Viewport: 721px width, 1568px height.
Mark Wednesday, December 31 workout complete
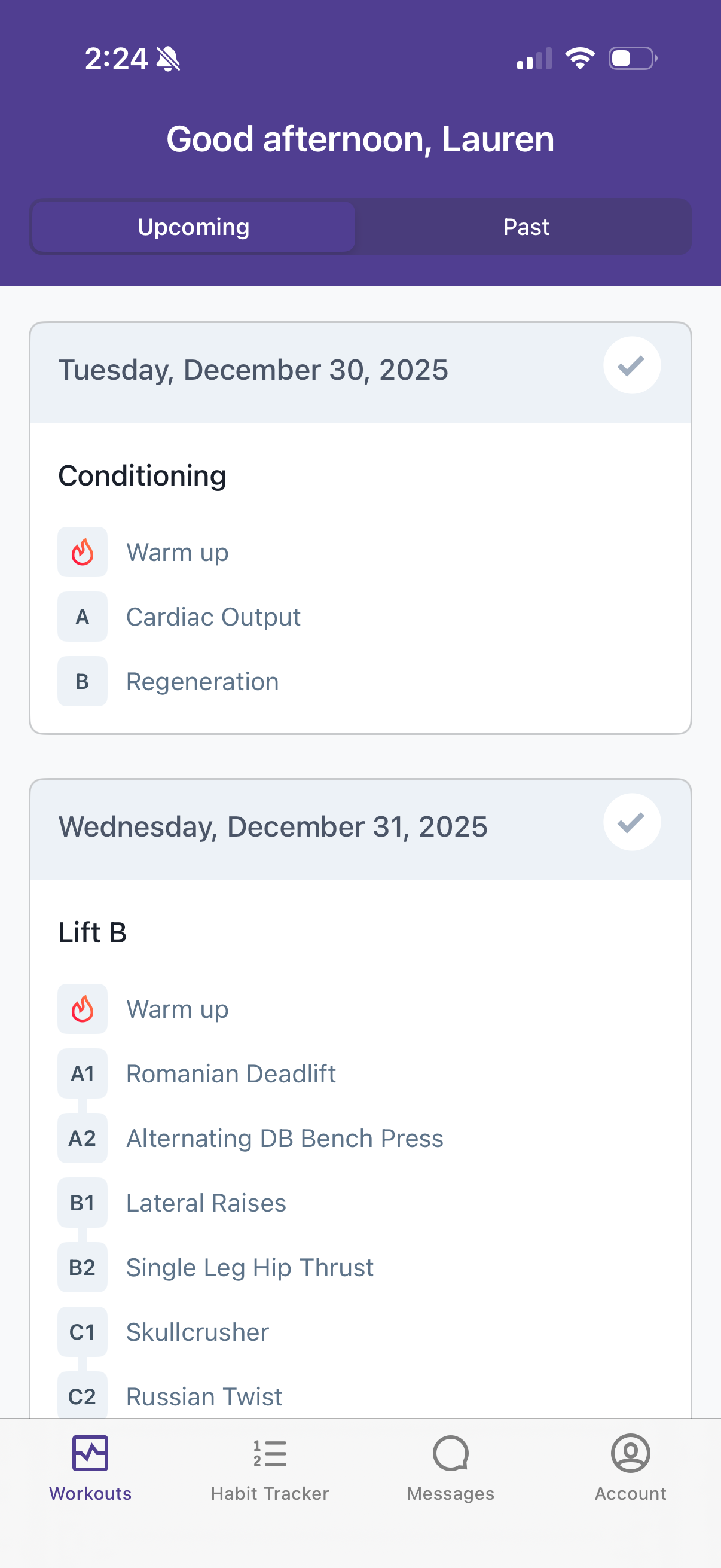[x=631, y=822]
